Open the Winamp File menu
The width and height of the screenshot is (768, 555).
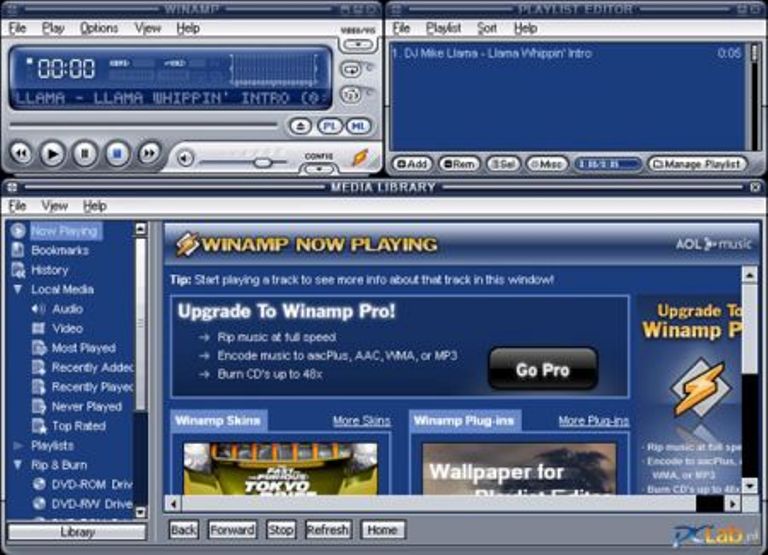coord(17,28)
